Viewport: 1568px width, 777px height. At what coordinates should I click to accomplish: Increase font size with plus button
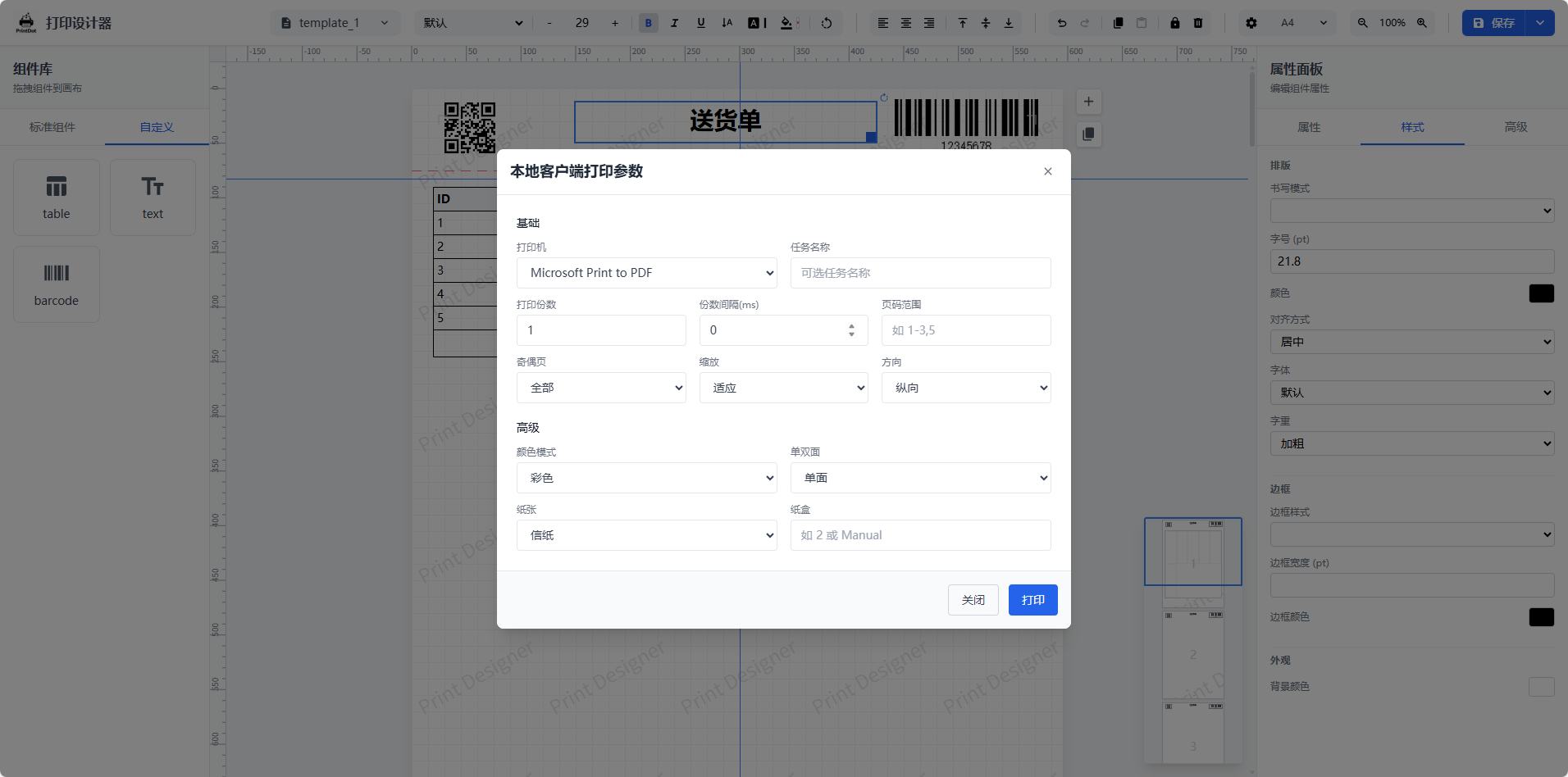click(x=615, y=23)
